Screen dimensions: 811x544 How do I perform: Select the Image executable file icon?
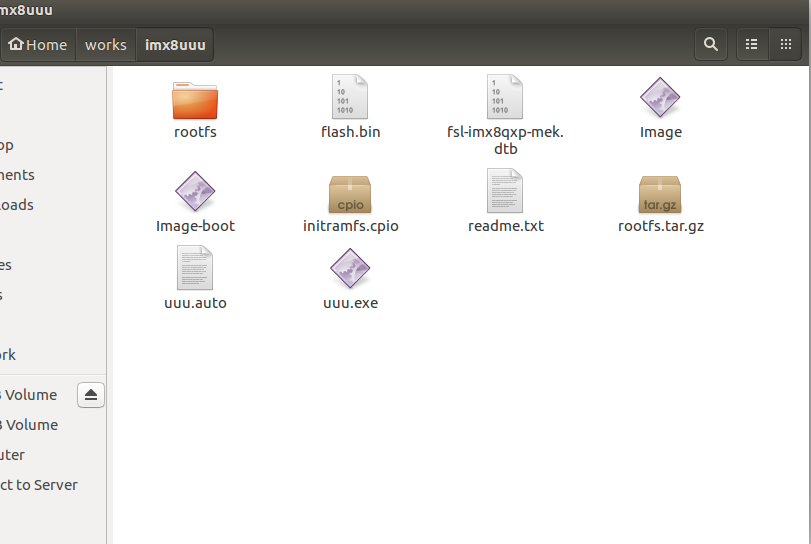(x=660, y=97)
